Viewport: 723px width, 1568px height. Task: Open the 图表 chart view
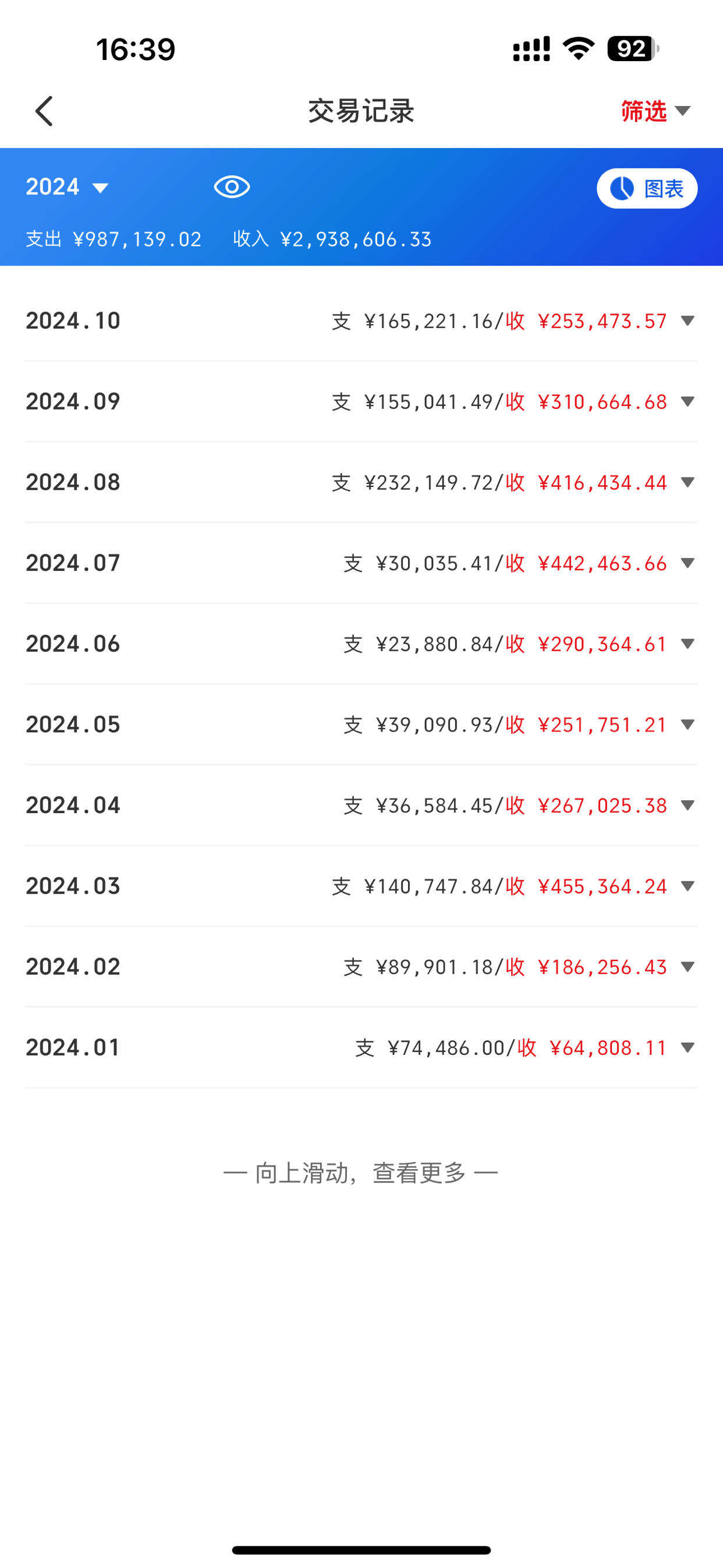click(647, 188)
